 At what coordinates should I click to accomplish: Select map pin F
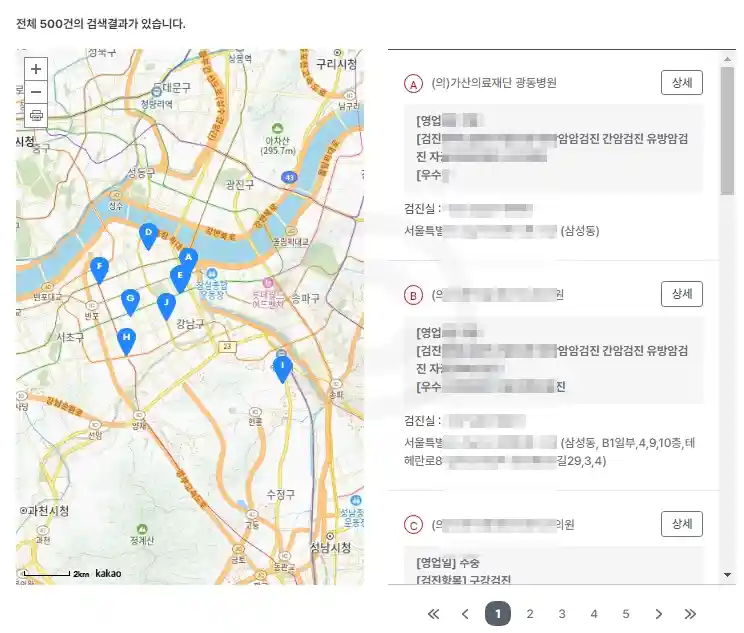click(99, 270)
